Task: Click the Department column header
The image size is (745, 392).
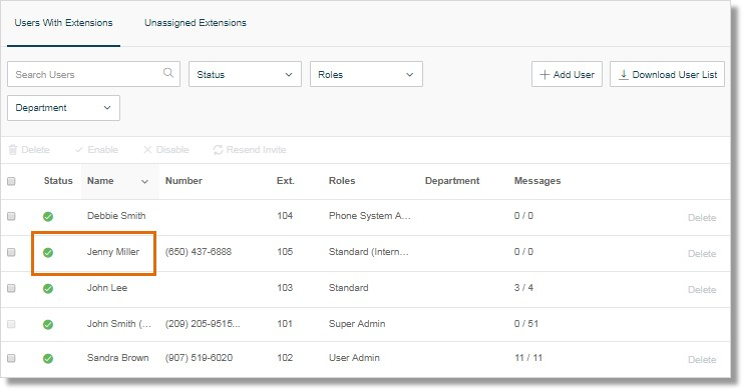Action: click(452, 181)
